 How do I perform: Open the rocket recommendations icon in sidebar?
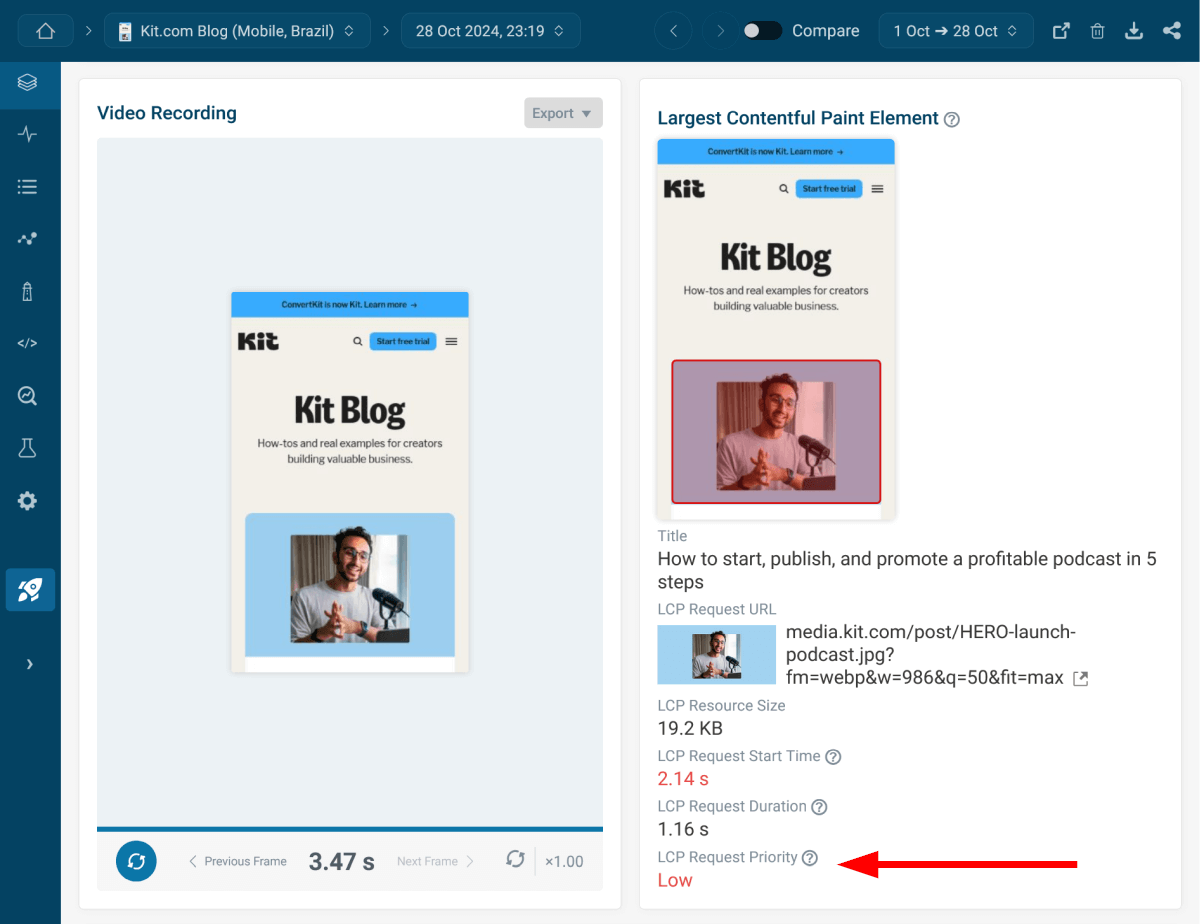coord(30,590)
